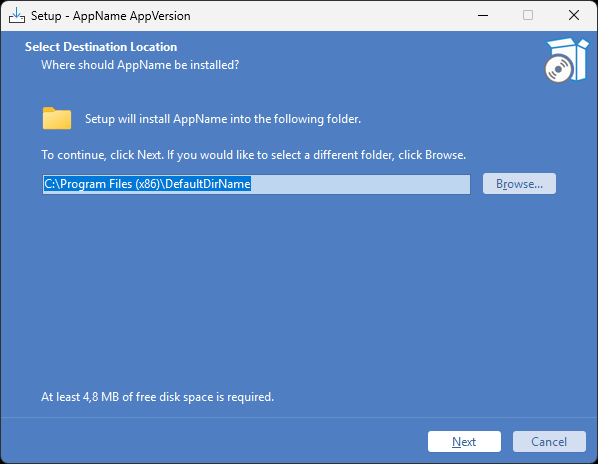Open the Browse folder dialog
This screenshot has width=598, height=464.
[519, 184]
